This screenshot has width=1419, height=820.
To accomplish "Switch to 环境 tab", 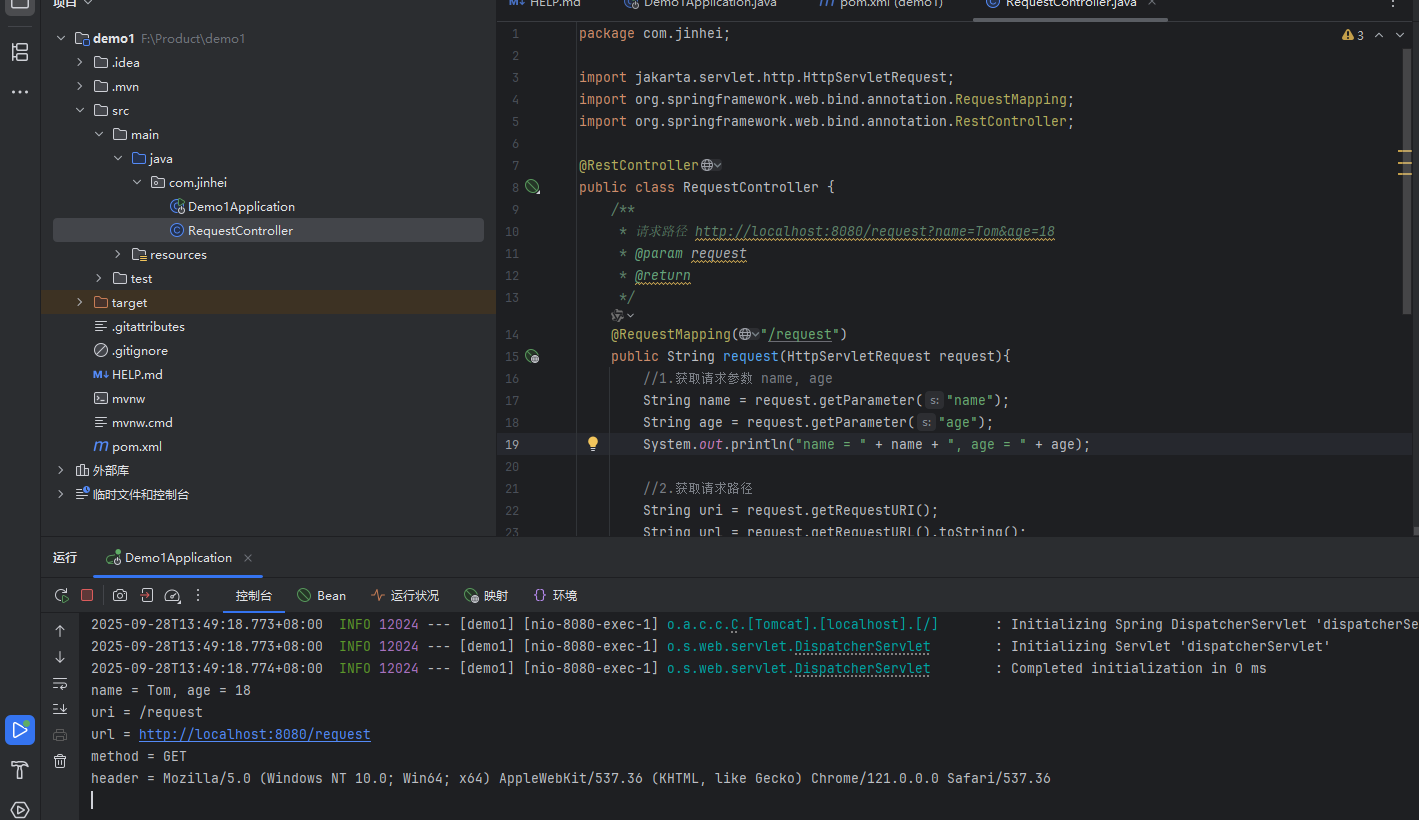I will (555, 595).
